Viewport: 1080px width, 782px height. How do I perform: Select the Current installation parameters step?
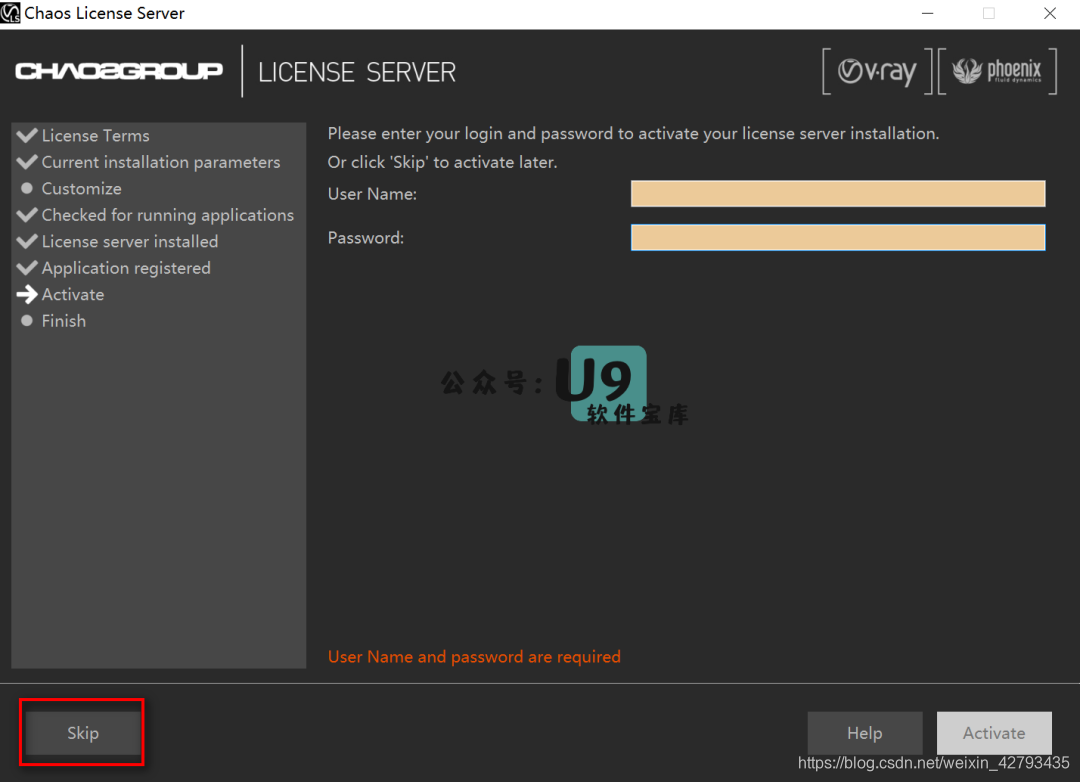pyautogui.click(x=160, y=162)
